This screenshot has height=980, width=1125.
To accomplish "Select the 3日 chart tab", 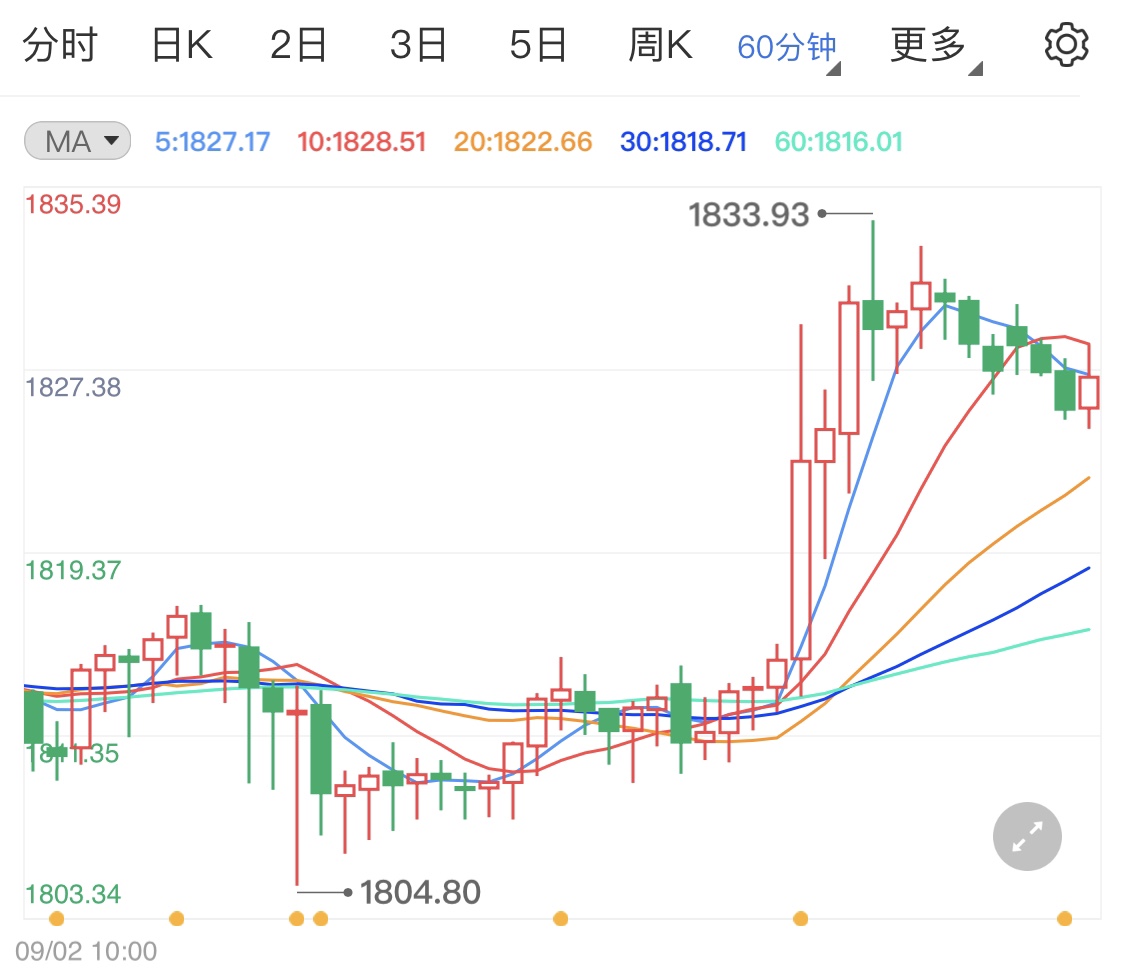I will click(418, 45).
